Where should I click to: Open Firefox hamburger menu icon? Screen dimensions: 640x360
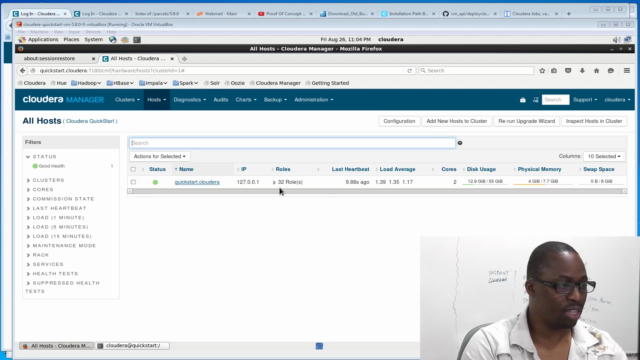pos(627,71)
